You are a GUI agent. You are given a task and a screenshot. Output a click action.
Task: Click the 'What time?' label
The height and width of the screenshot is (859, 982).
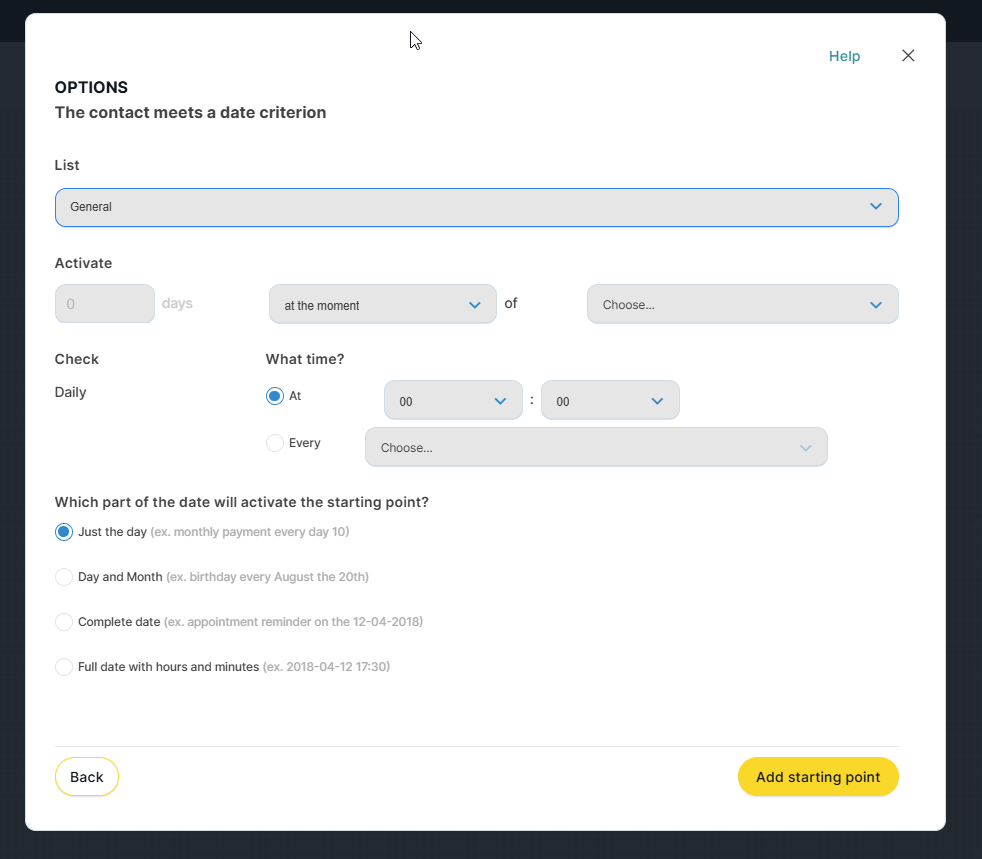point(305,359)
